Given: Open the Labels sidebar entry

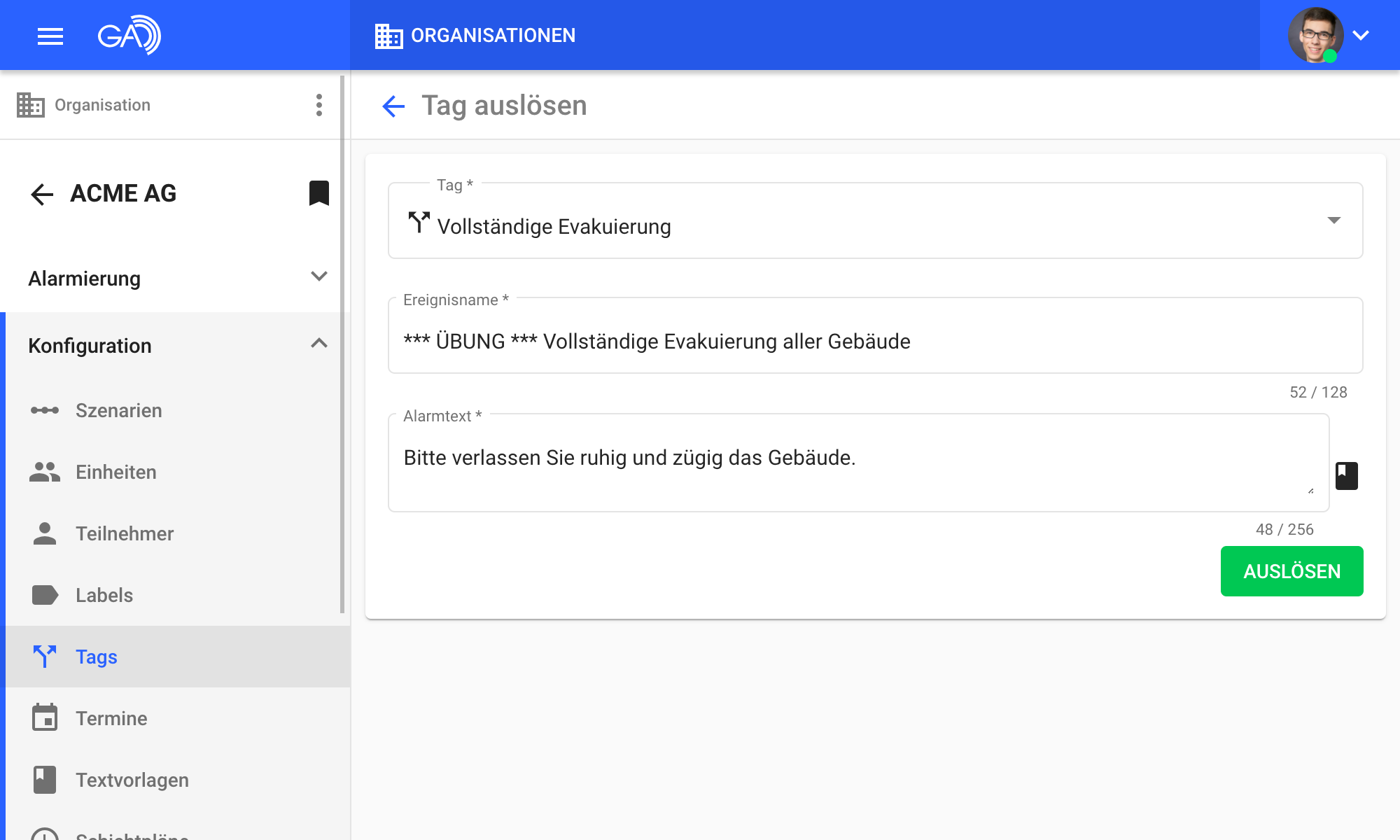Looking at the screenshot, I should (104, 595).
